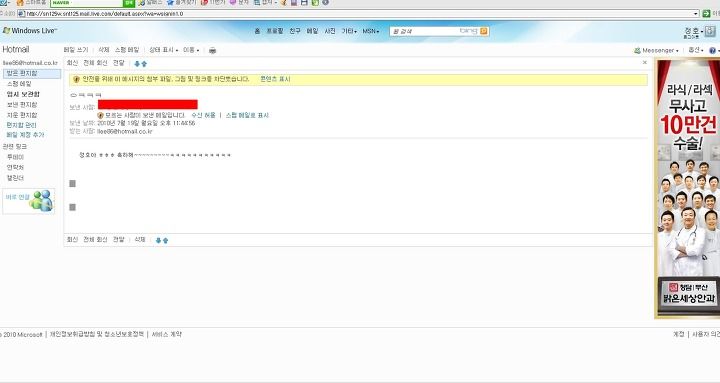Click shield icon in yellow safety bar
This screenshot has width=720, height=383.
coord(76,79)
